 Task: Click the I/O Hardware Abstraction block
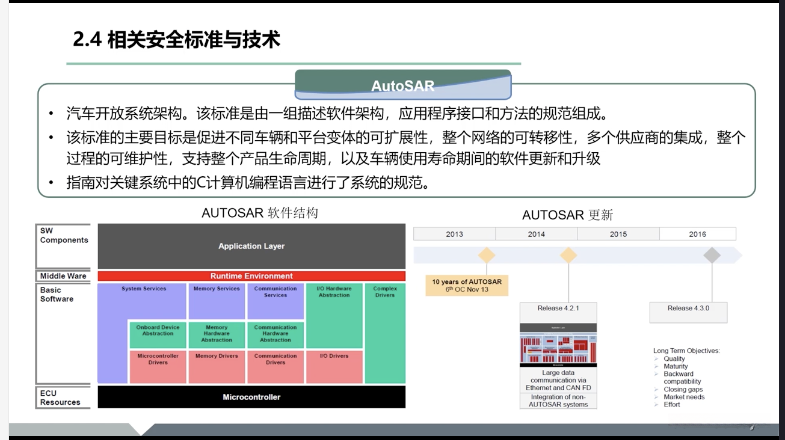tap(334, 316)
